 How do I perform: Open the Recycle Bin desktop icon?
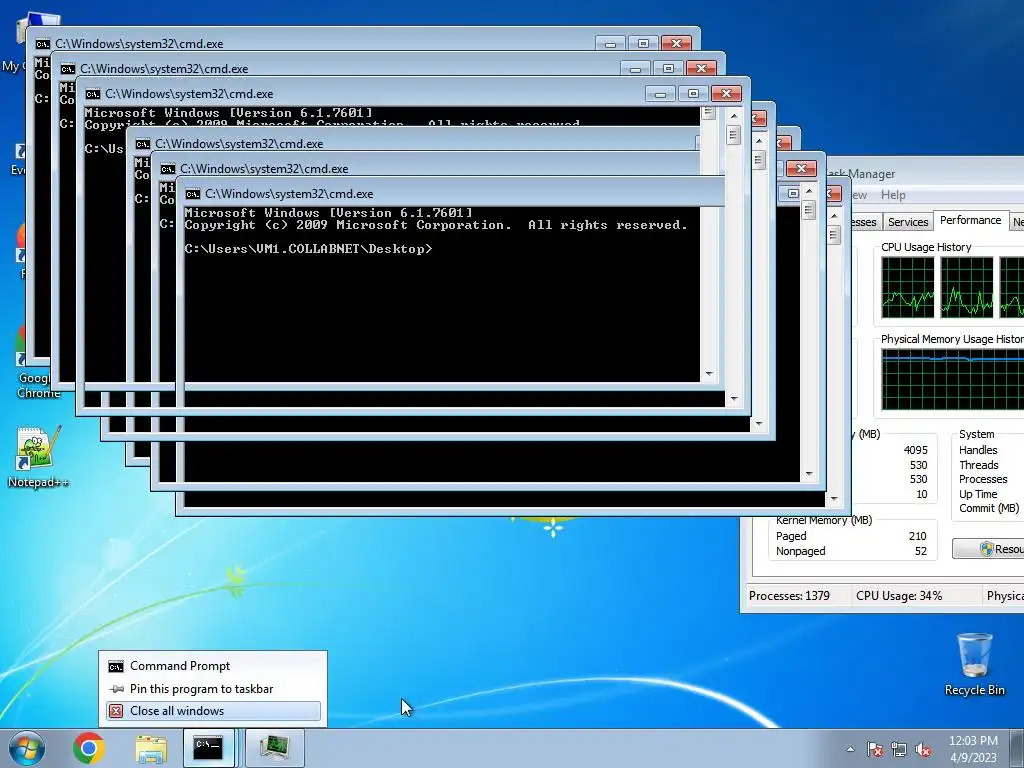pyautogui.click(x=974, y=664)
